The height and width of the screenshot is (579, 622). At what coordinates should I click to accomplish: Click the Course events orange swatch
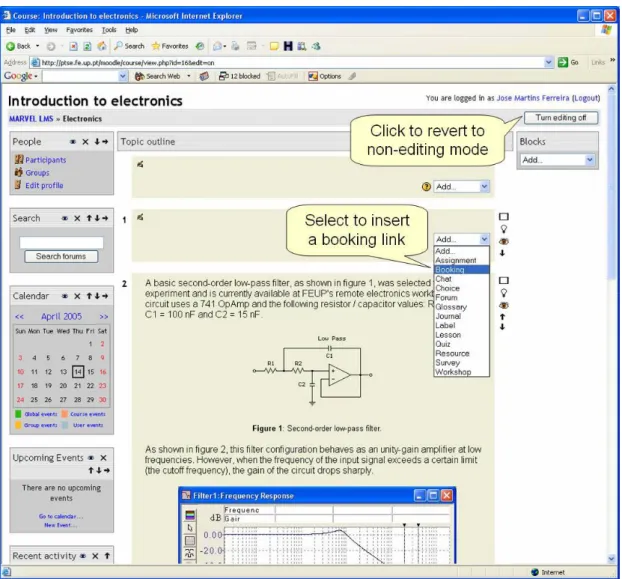64,414
